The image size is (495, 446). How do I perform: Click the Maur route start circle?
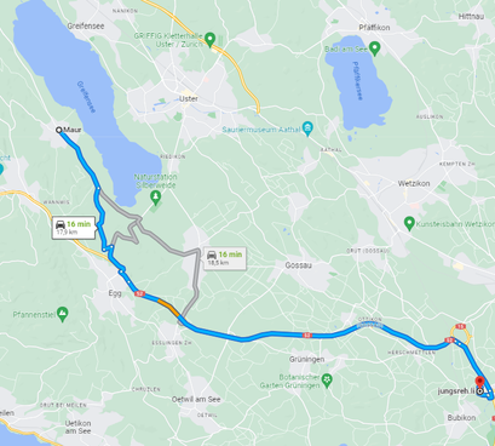point(59,130)
